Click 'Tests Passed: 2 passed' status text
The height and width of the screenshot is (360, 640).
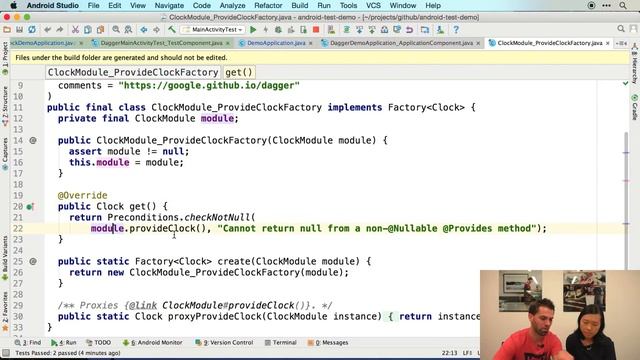pos(68,353)
